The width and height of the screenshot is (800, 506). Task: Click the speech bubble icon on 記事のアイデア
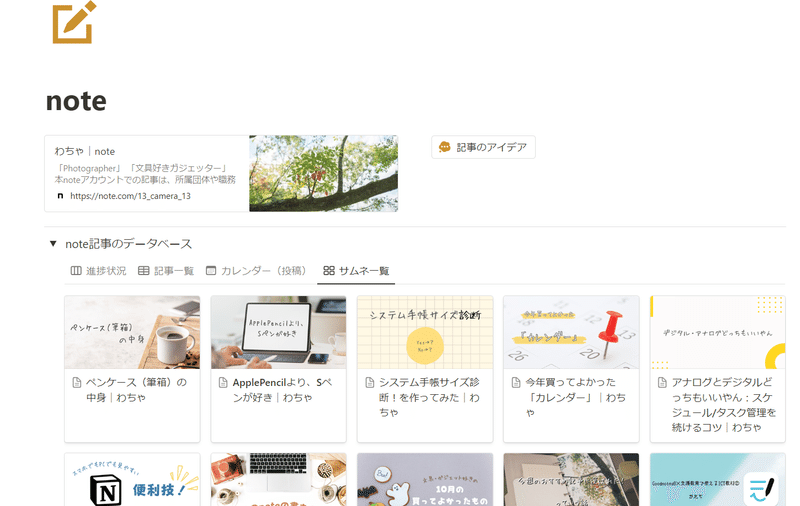pos(444,147)
